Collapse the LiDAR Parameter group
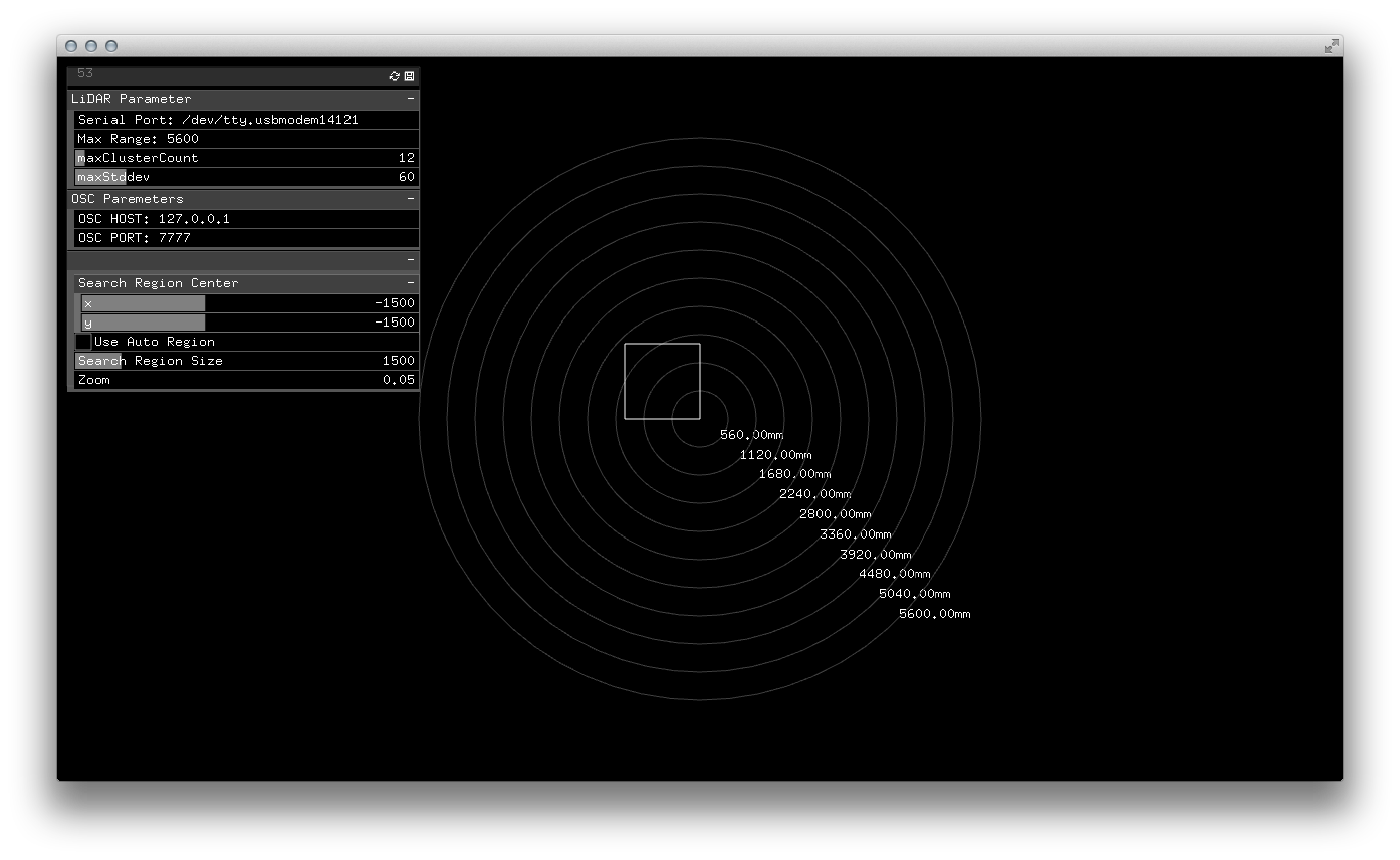The height and width of the screenshot is (860, 1400). pyautogui.click(x=410, y=99)
